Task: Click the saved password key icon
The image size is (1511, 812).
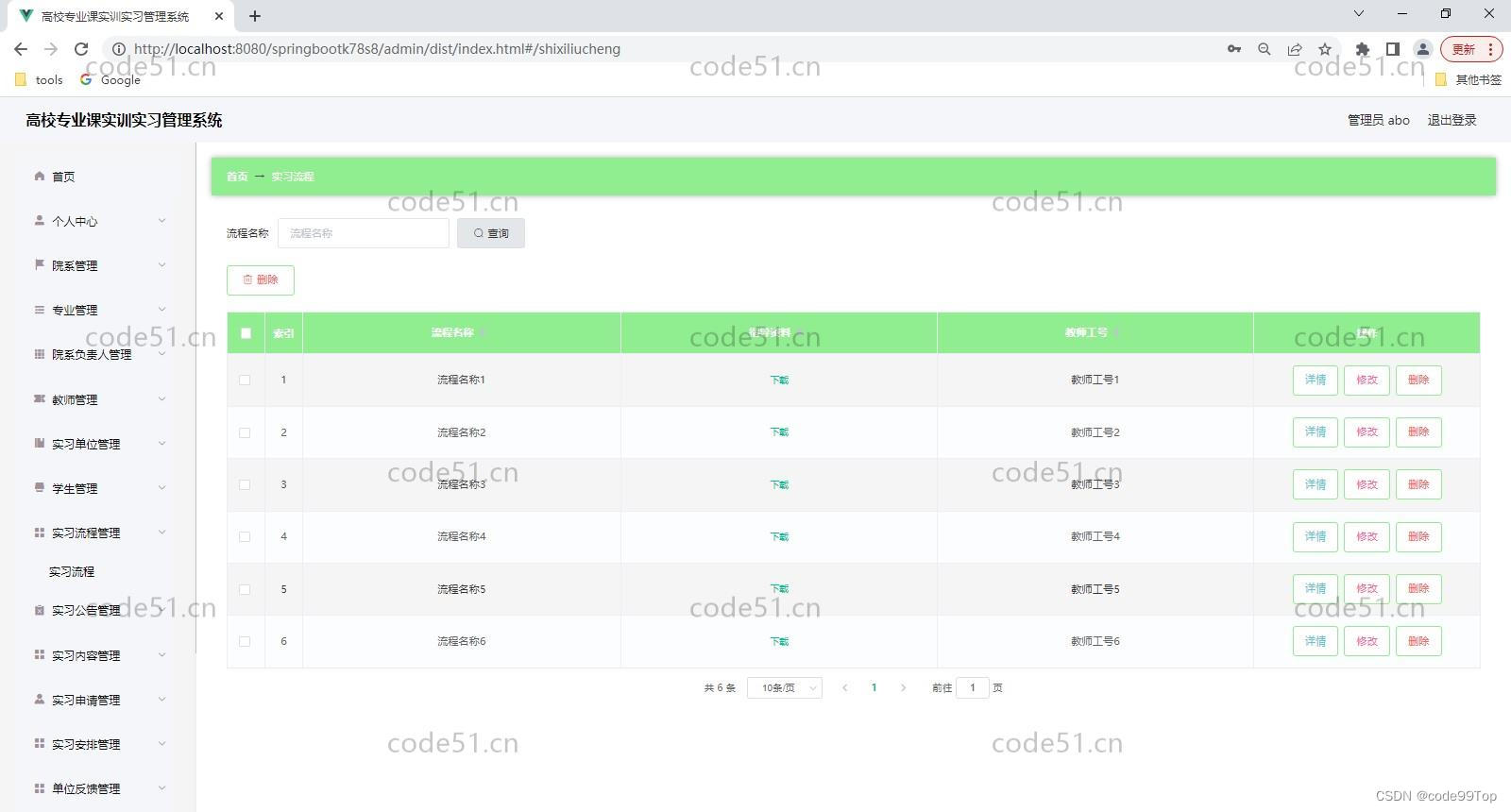Action: click(x=1234, y=49)
